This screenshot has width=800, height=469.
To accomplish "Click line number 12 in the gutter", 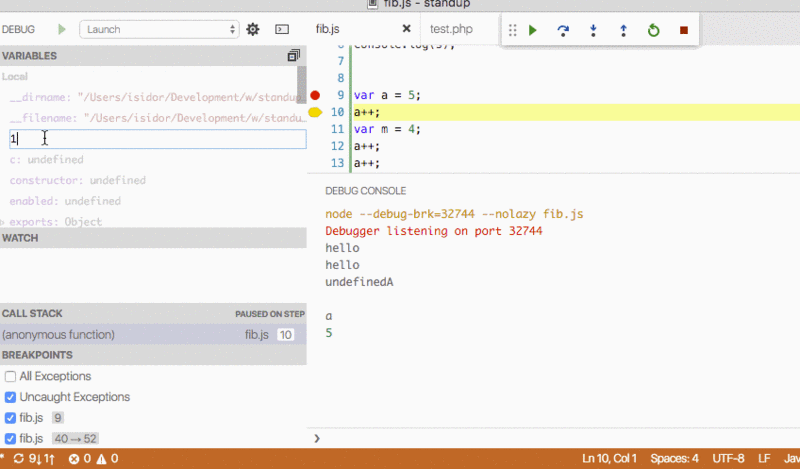I will [337, 146].
